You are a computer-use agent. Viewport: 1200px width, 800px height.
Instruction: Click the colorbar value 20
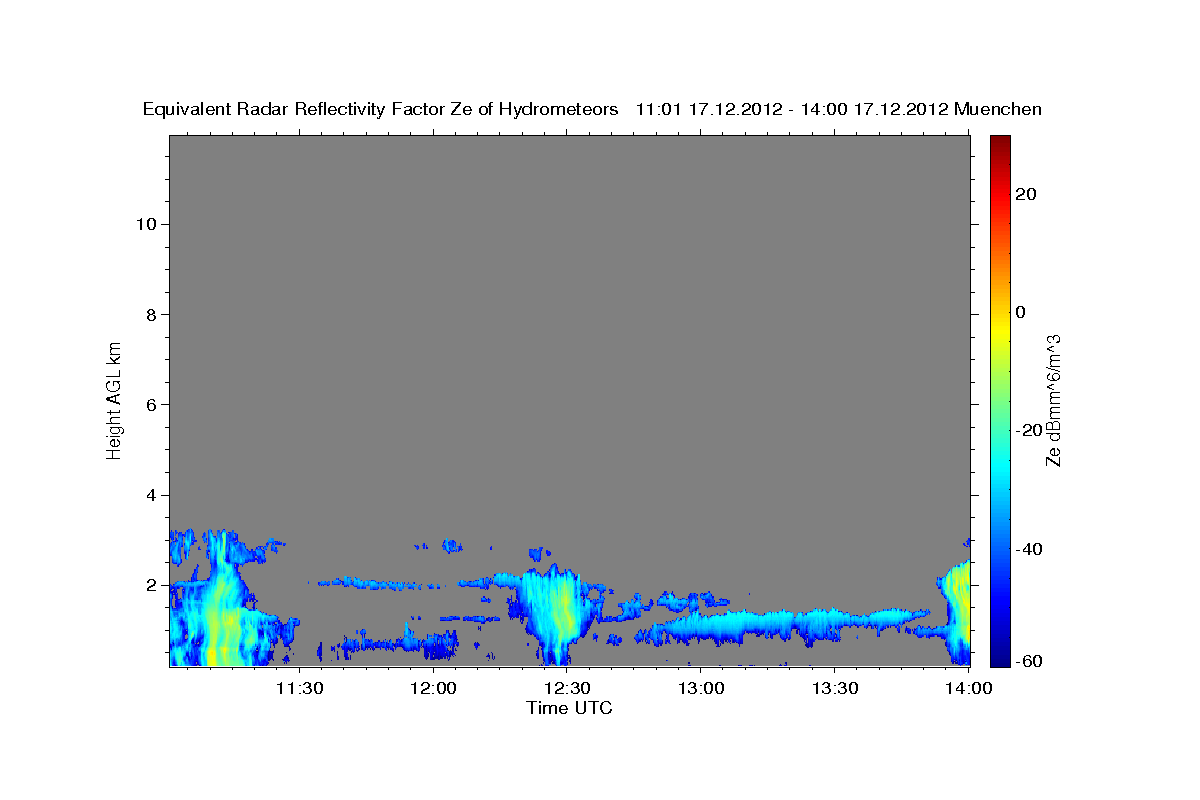point(1026,194)
